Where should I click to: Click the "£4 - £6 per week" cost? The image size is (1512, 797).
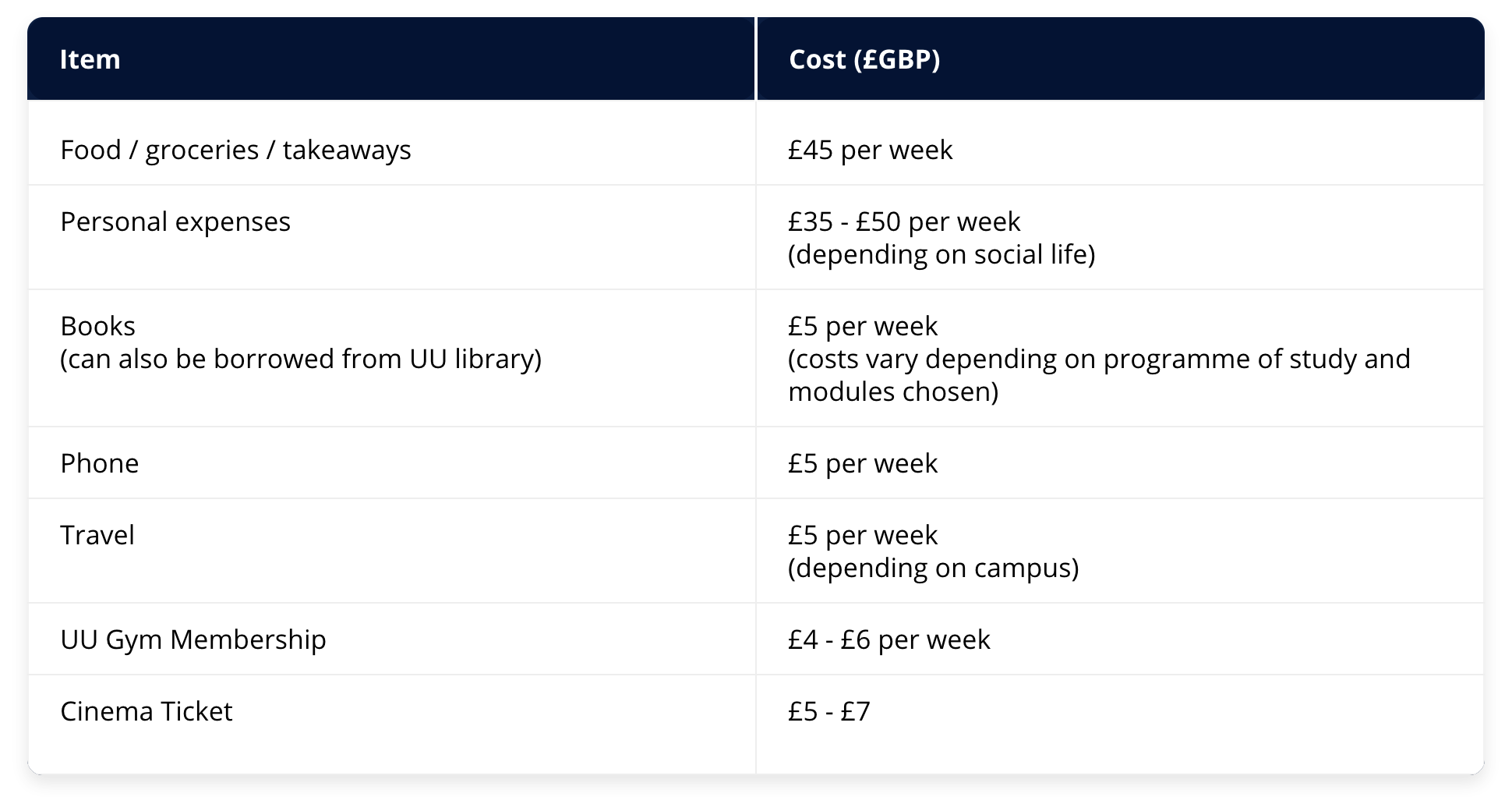point(888,639)
